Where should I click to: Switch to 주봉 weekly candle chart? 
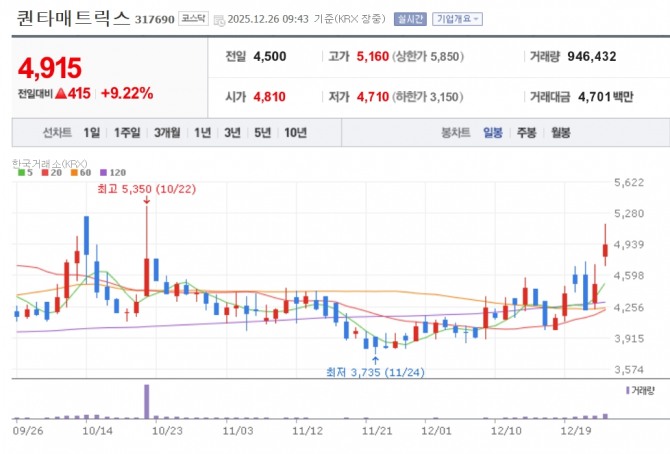(526, 133)
